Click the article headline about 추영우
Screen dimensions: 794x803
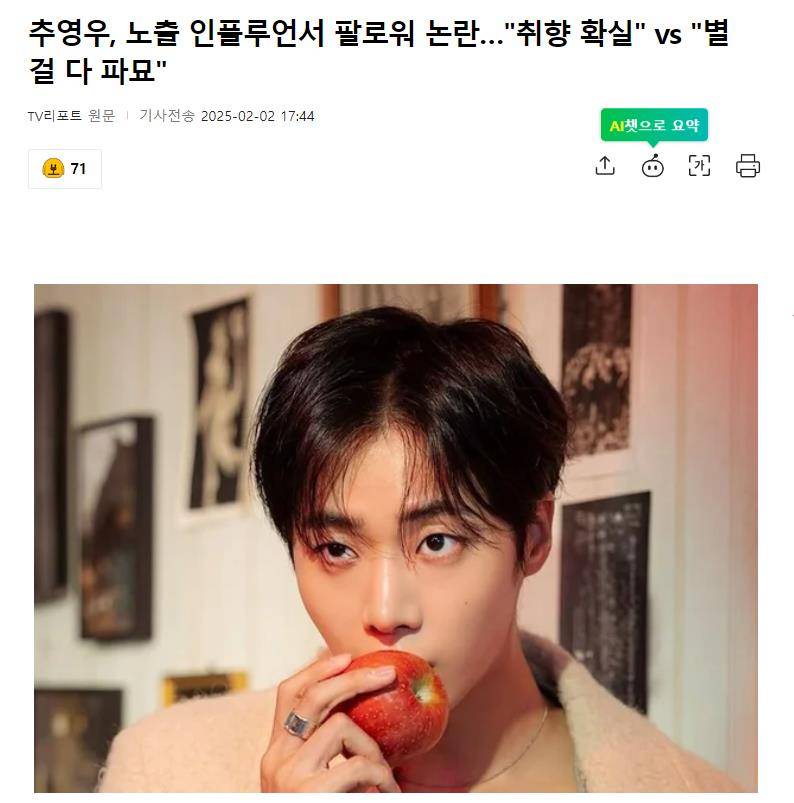378,51
